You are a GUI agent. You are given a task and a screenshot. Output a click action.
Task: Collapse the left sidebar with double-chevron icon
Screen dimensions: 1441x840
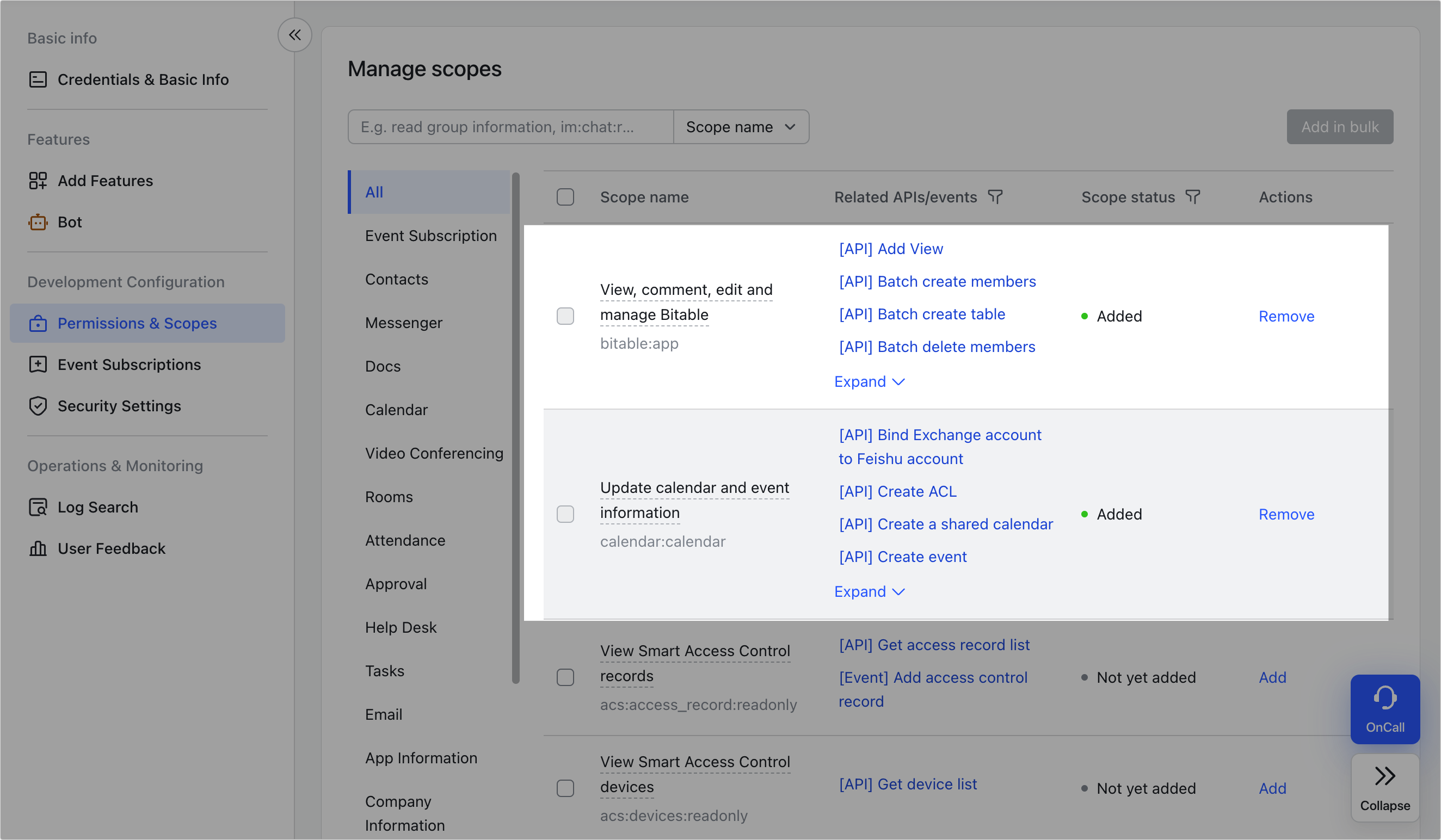294,35
